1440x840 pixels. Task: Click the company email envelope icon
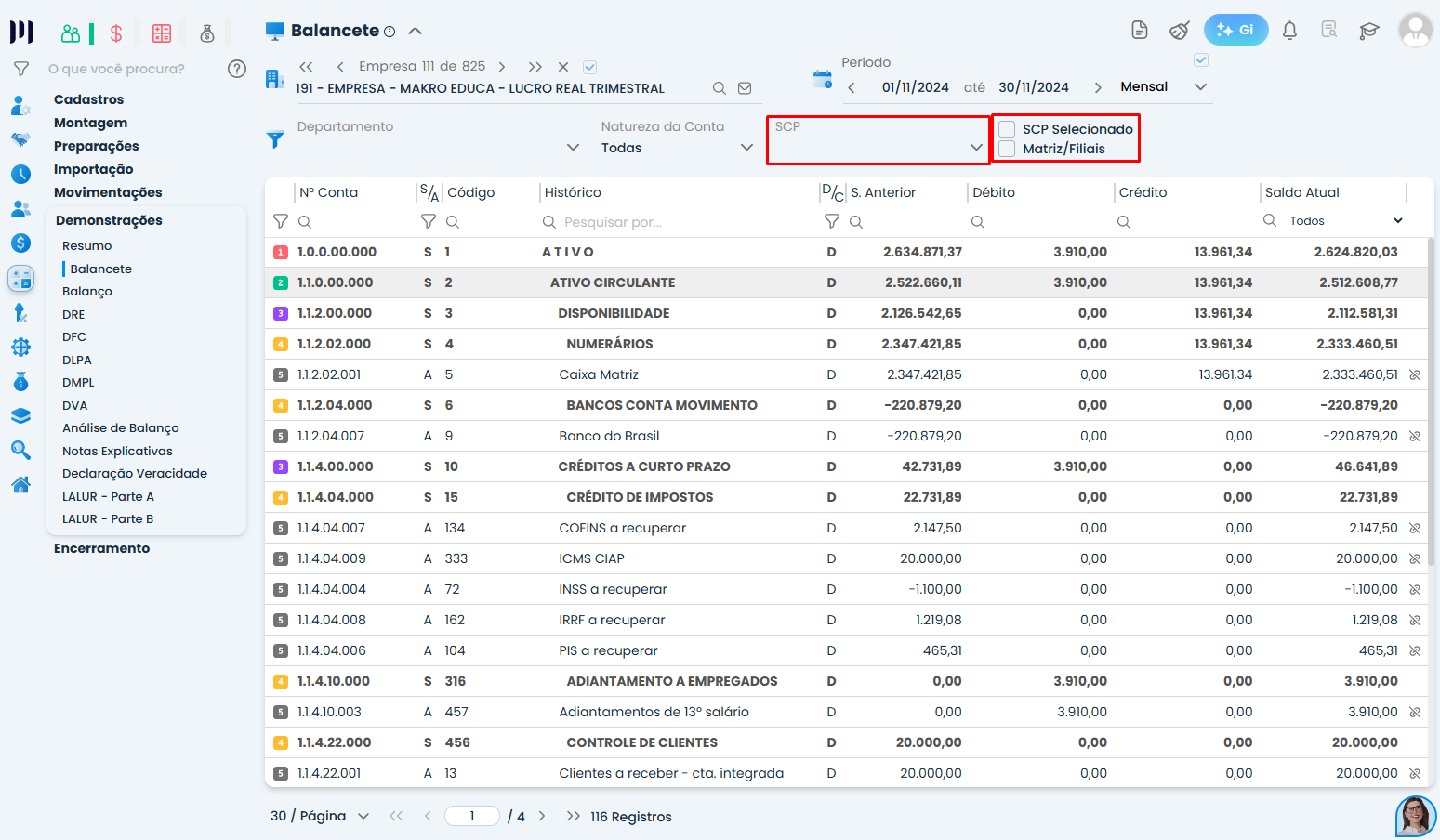[745, 88]
